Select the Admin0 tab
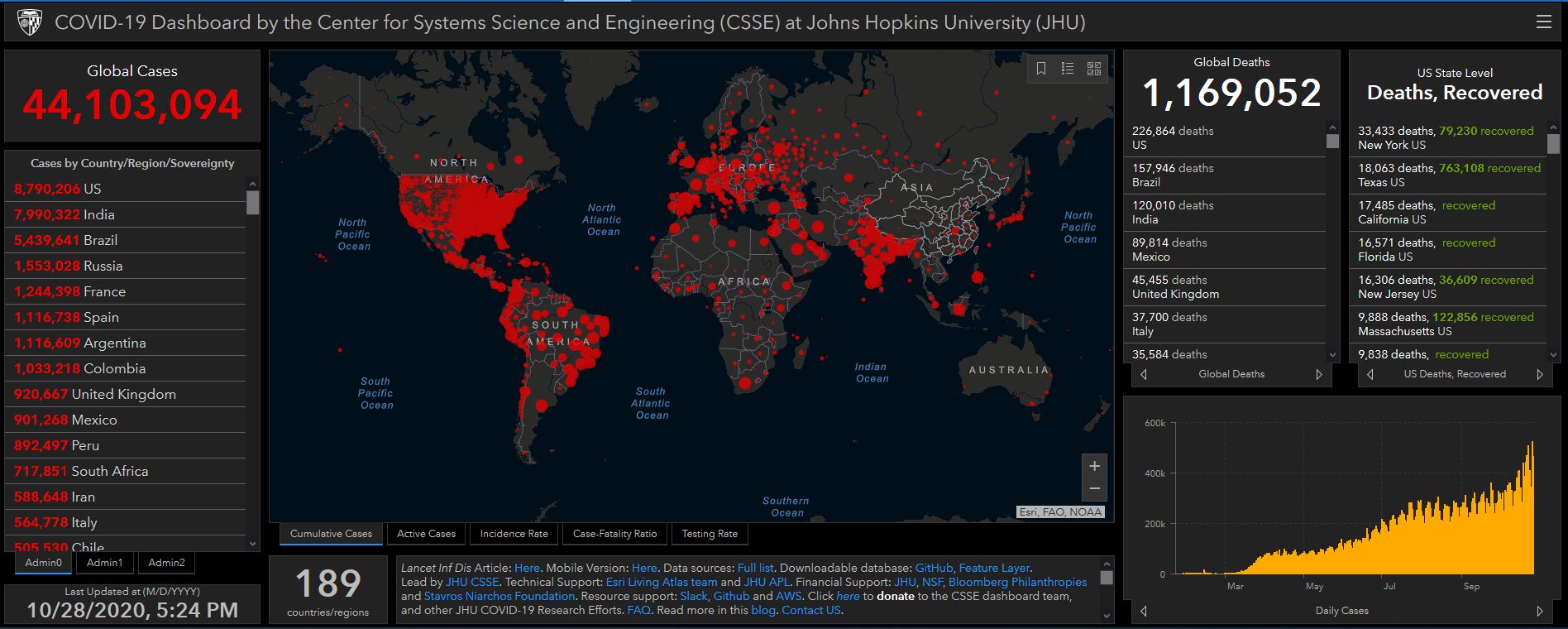 (44, 563)
